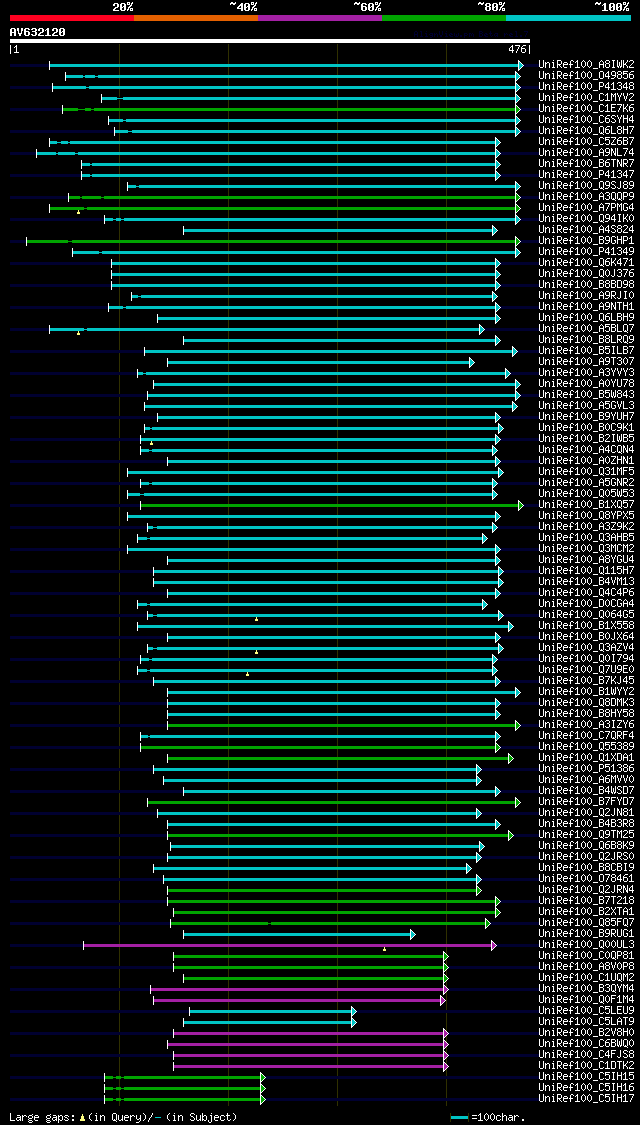Select the UniRef100_Q31MF5 label
Screen dimensions: 640x1125
pos(586,471)
